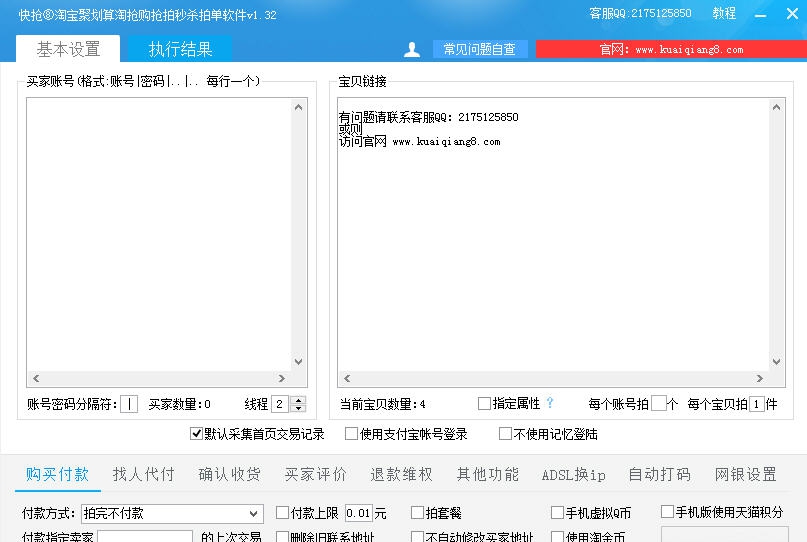
Task: Check the 指定属性 option
Action: coord(484,404)
